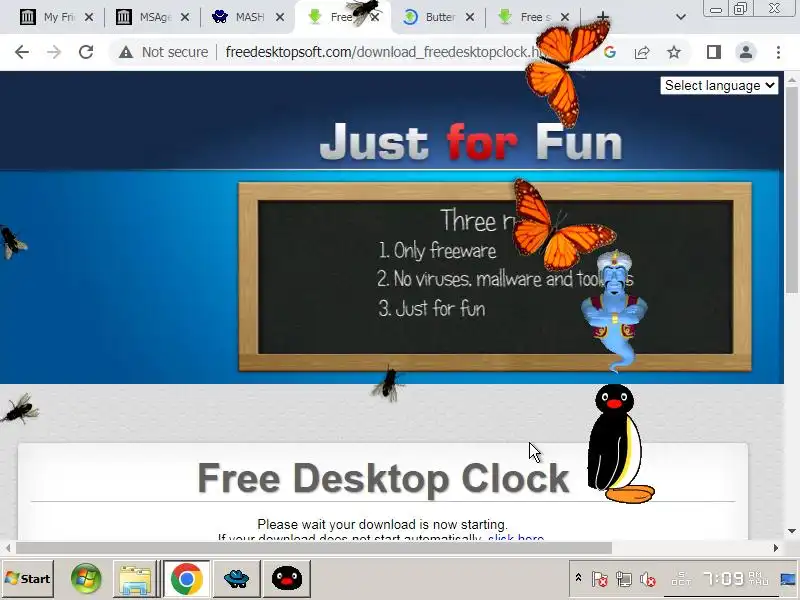Select the Chrome taskbar button

point(187,579)
